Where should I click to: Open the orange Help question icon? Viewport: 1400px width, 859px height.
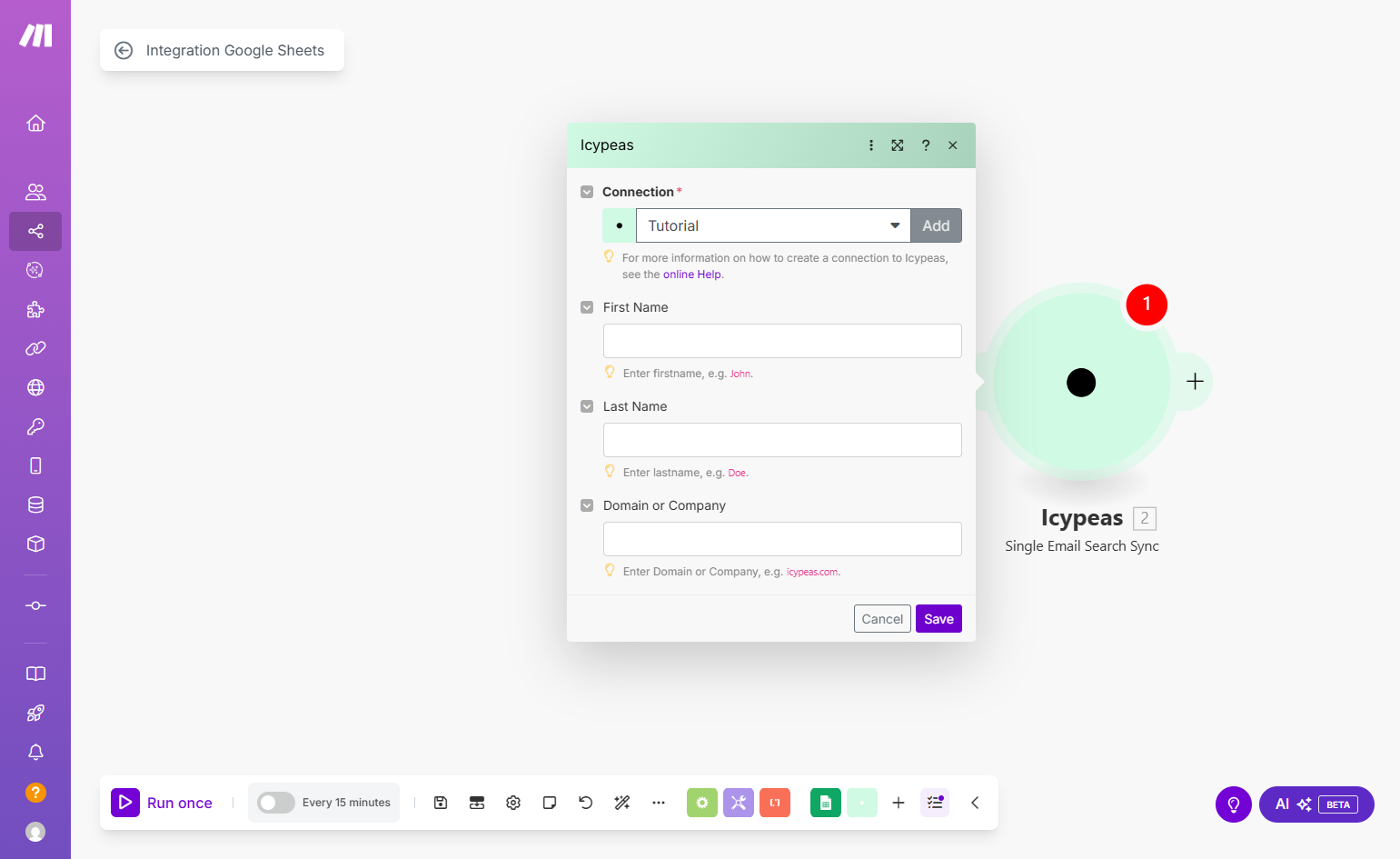pyautogui.click(x=35, y=793)
